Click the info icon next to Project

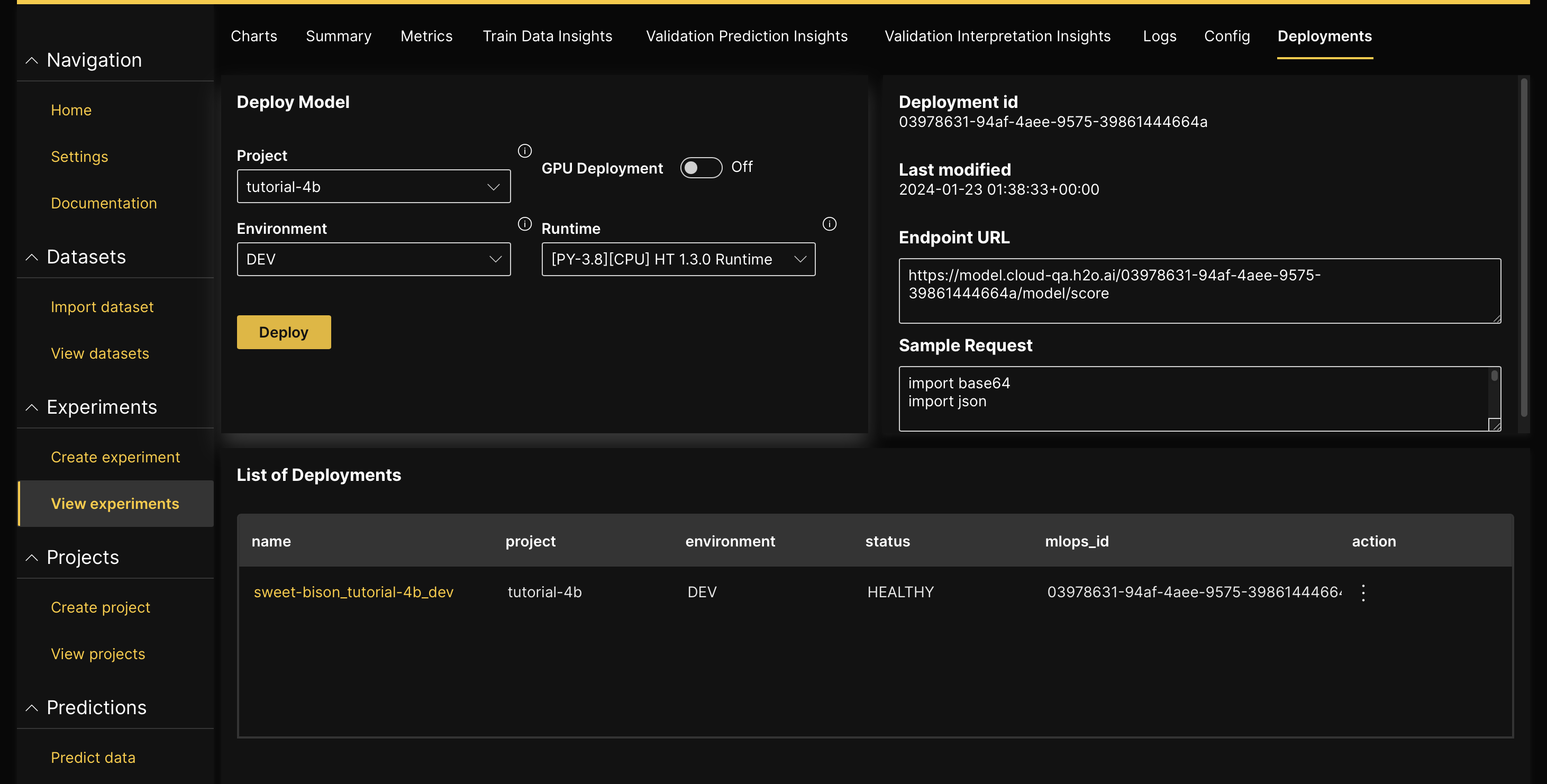524,151
